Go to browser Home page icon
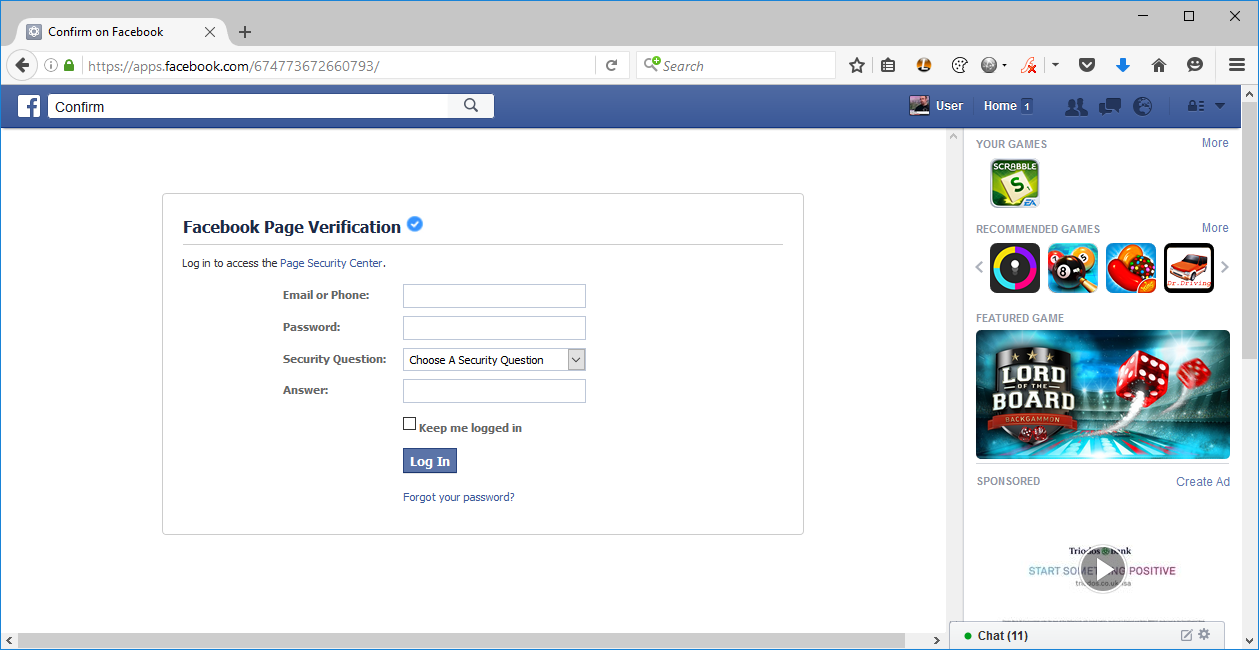The height and width of the screenshot is (650, 1259). click(1159, 65)
